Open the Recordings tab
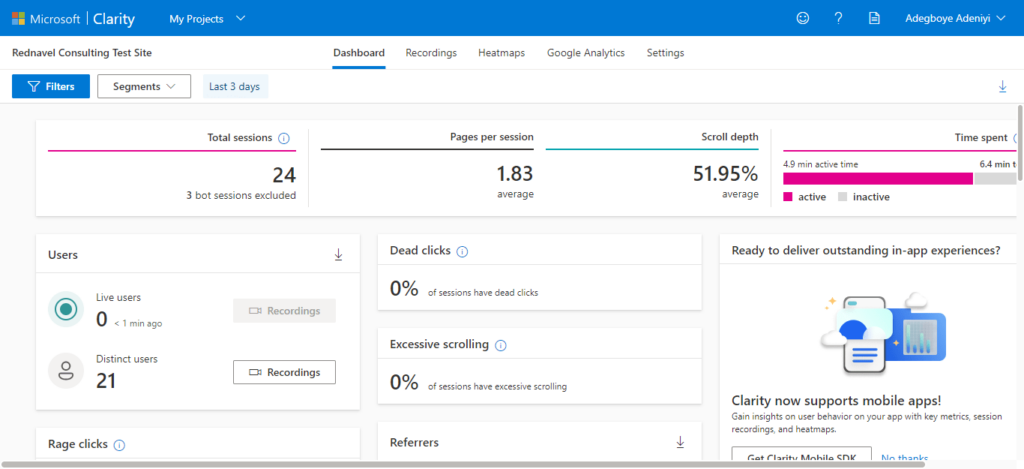Viewport: 1024px width, 469px height. point(431,53)
